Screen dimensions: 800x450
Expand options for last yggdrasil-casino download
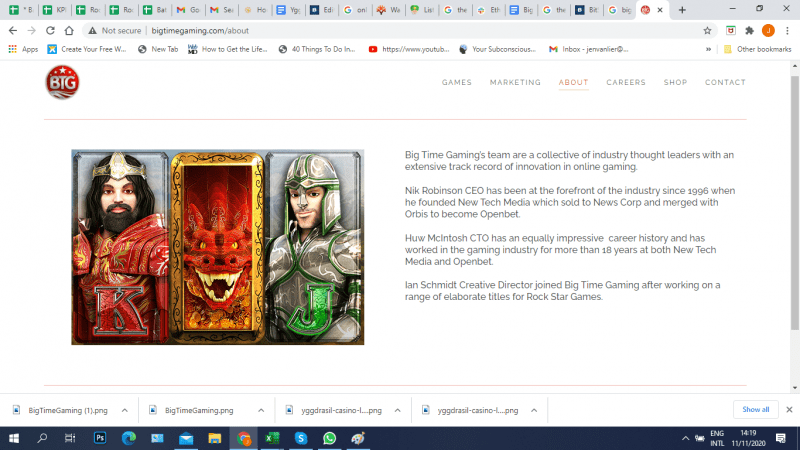(x=534, y=410)
